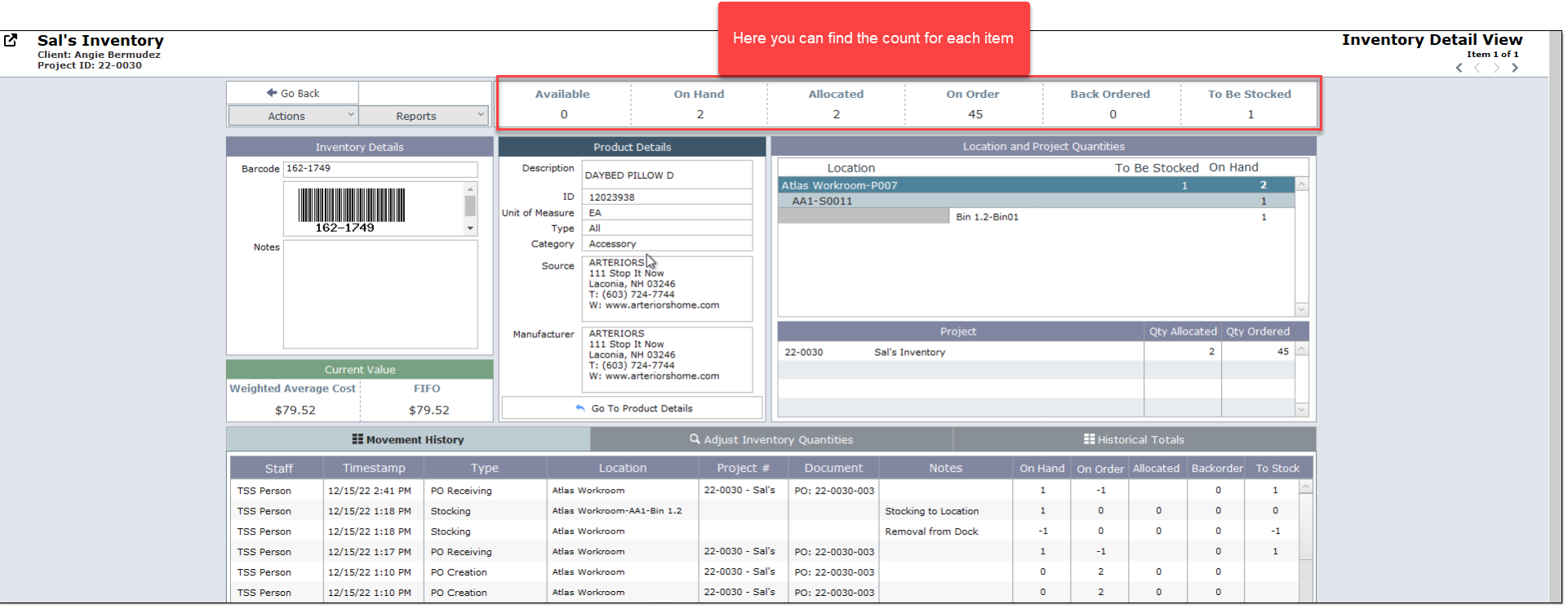Click the Qty Ordered column header
1568x609 pixels.
tap(1258, 331)
